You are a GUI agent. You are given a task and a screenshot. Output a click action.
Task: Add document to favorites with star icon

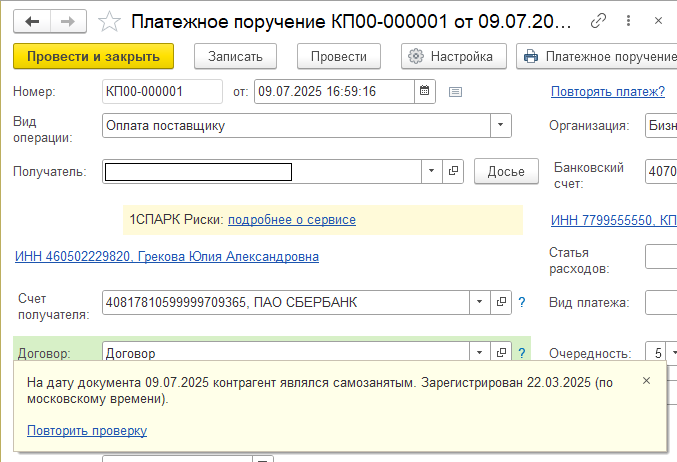[109, 22]
